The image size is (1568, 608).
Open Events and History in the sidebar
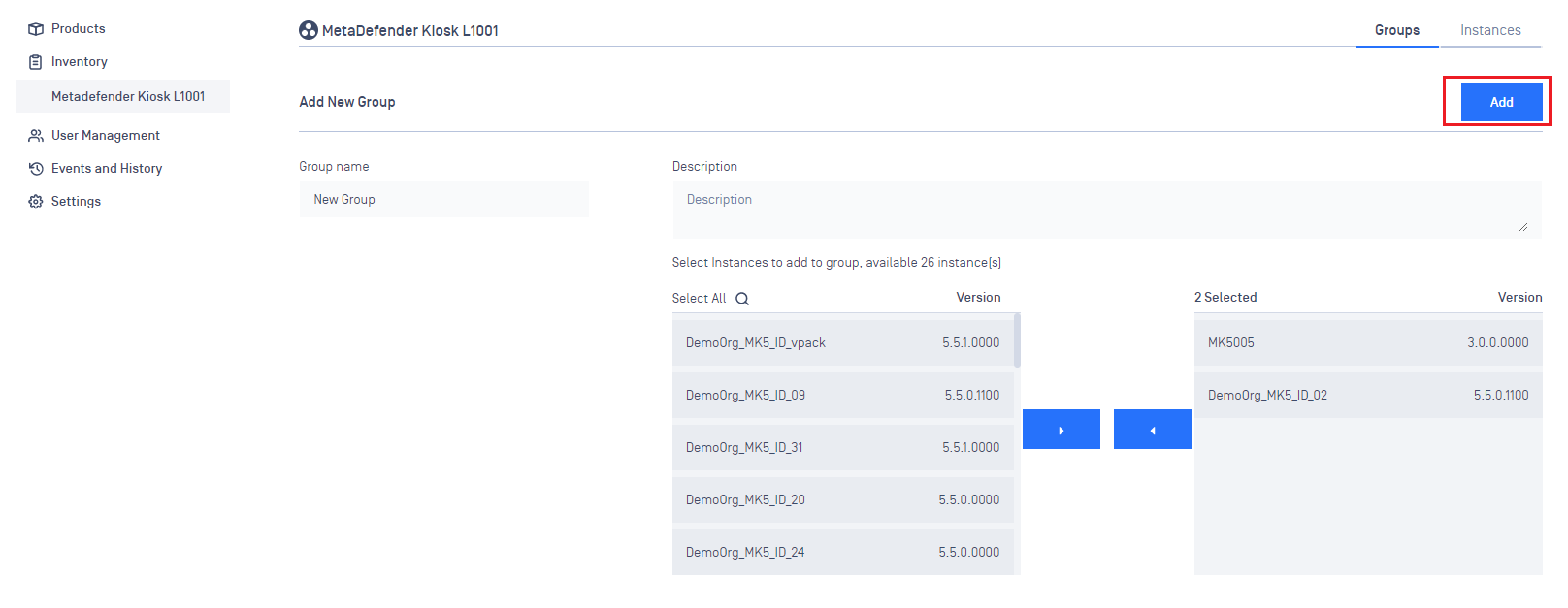107,169
